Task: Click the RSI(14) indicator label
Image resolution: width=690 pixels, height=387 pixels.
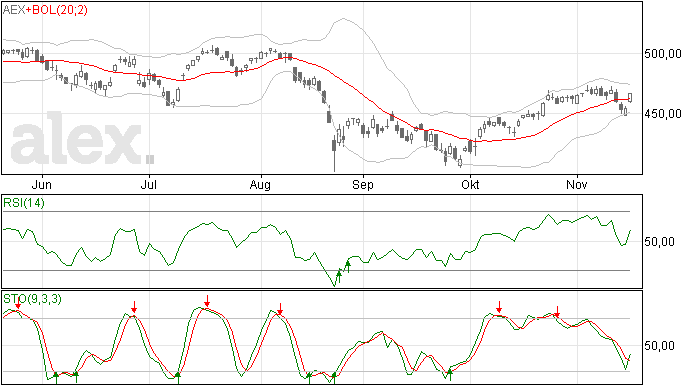Action: (x=24, y=203)
